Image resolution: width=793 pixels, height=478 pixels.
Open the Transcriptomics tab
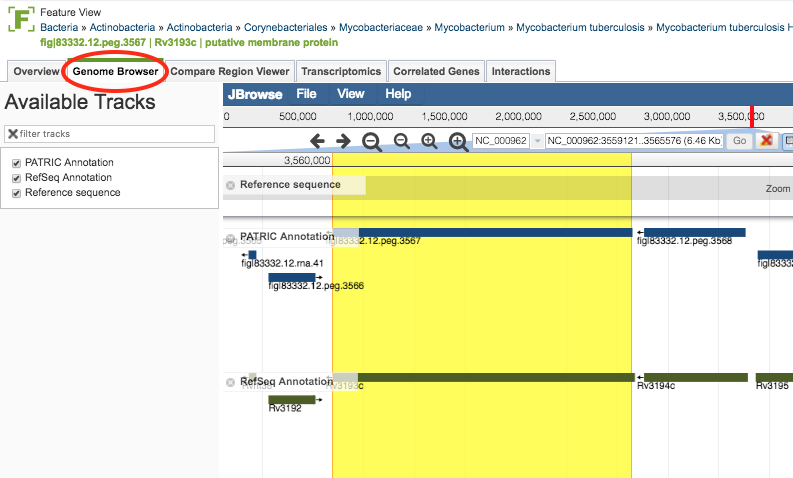click(x=341, y=71)
